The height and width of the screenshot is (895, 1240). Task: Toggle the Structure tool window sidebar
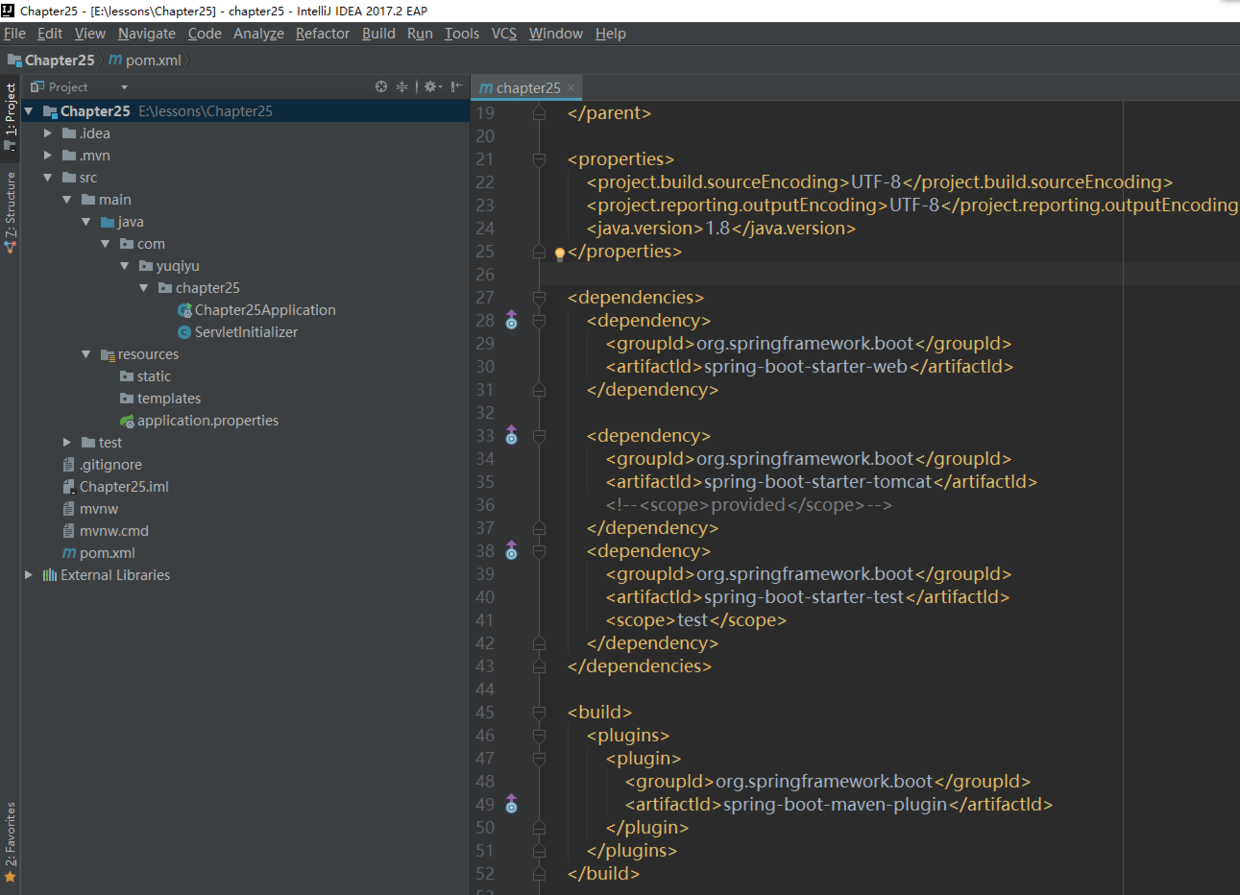click(10, 212)
